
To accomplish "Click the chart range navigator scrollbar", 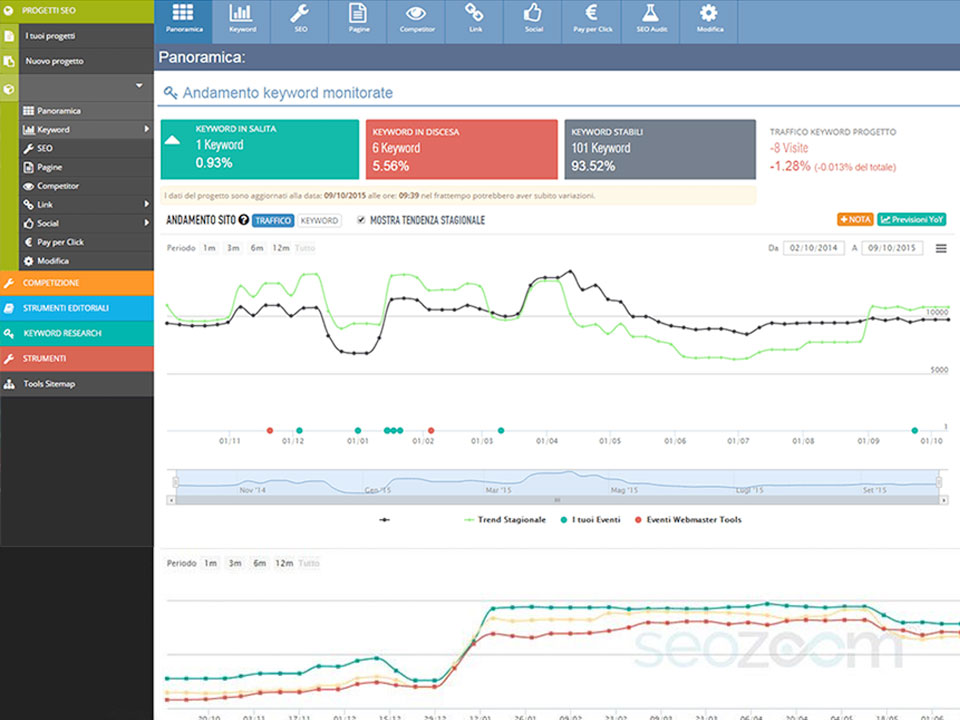I will pyautogui.click(x=557, y=498).
